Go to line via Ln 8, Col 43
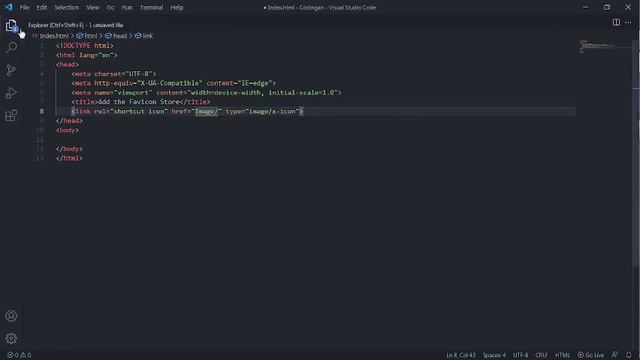Image resolution: width=640 pixels, height=360 pixels. (x=461, y=355)
